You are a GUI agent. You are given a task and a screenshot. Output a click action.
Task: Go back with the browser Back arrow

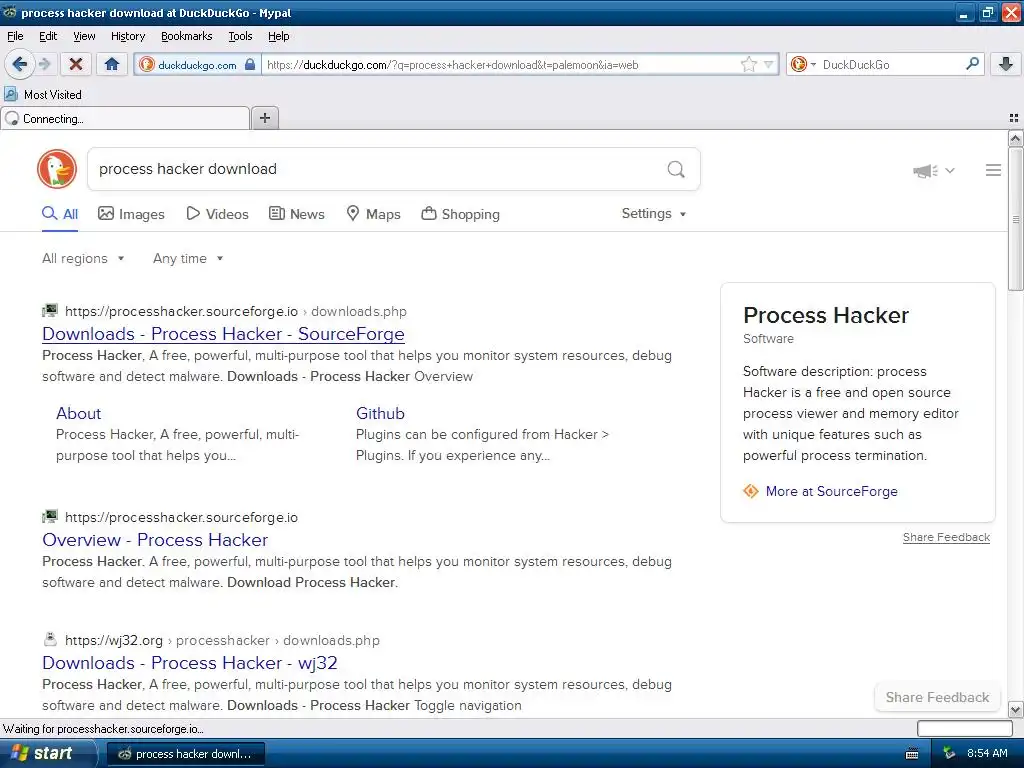point(18,64)
